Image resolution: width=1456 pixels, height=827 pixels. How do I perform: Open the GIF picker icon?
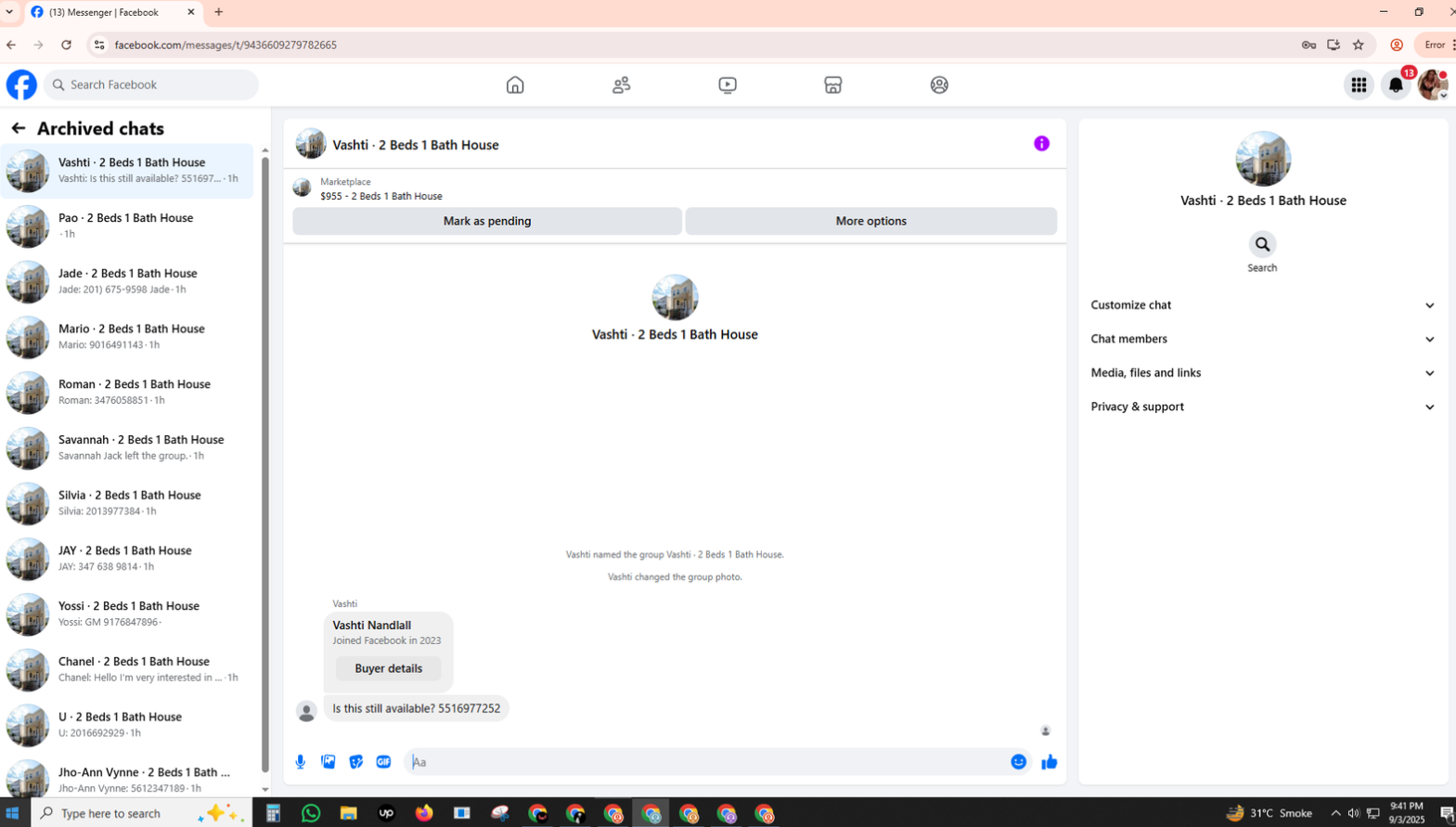pyautogui.click(x=384, y=762)
